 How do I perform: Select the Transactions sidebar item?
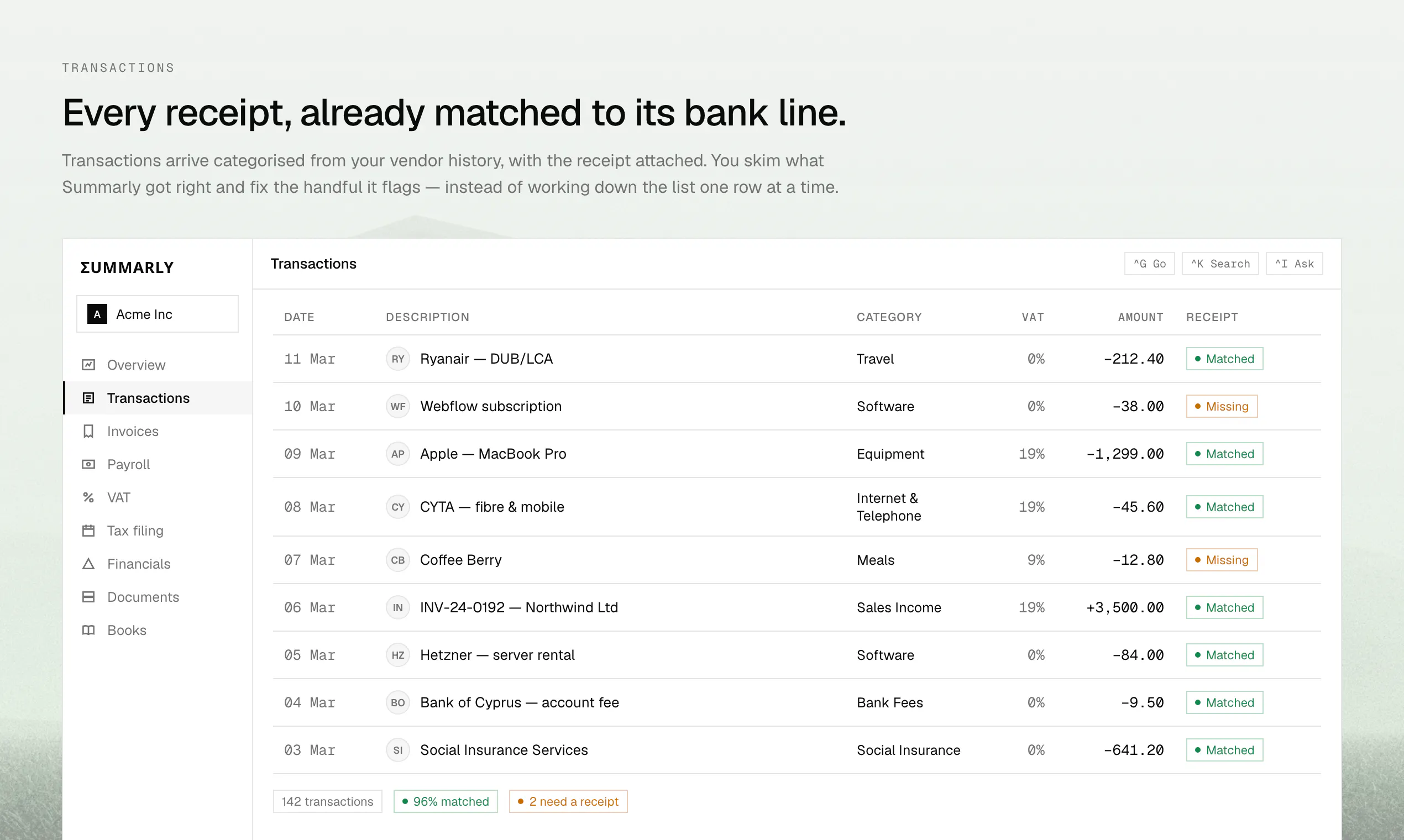click(x=158, y=398)
